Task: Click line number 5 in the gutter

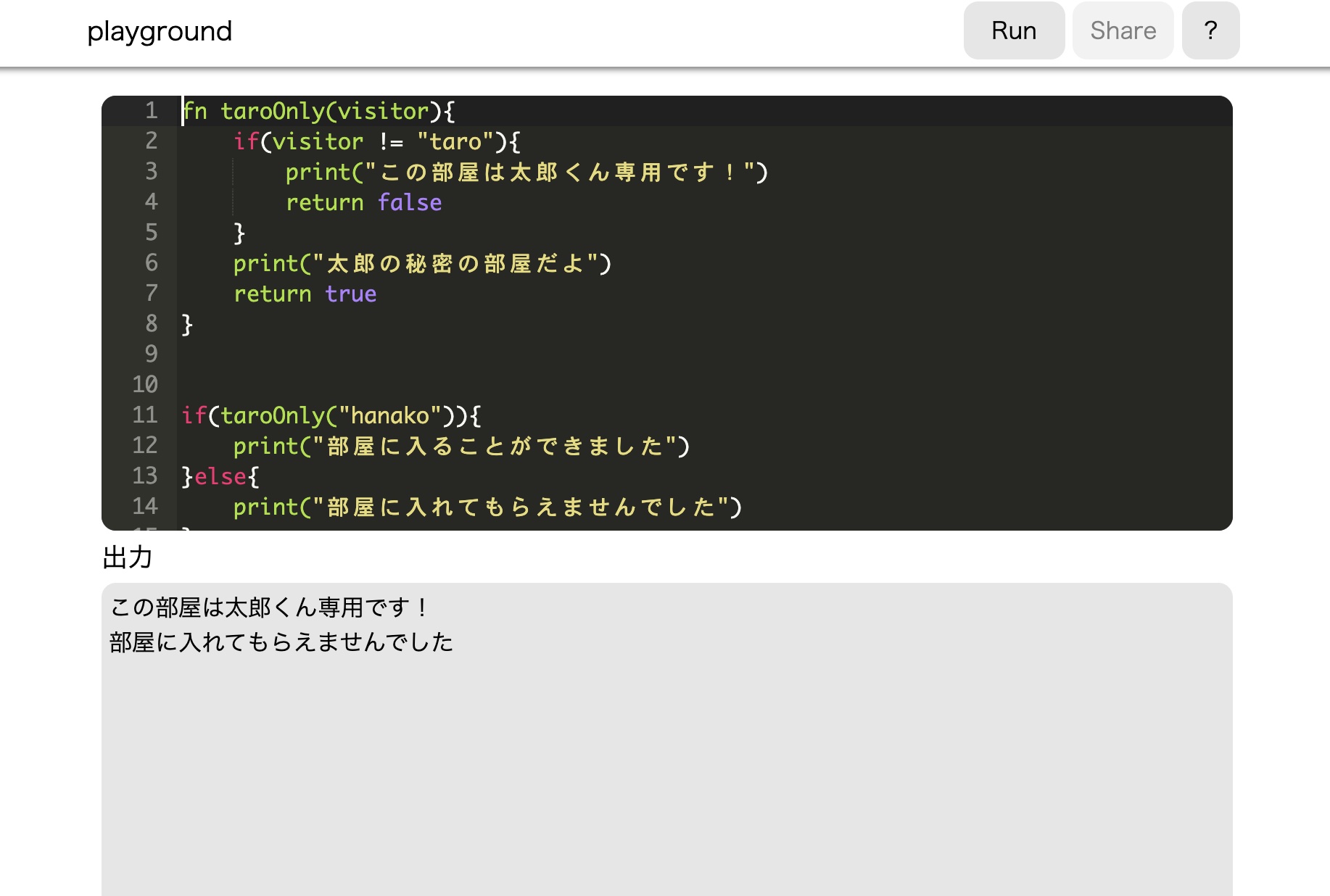Action: (x=151, y=233)
